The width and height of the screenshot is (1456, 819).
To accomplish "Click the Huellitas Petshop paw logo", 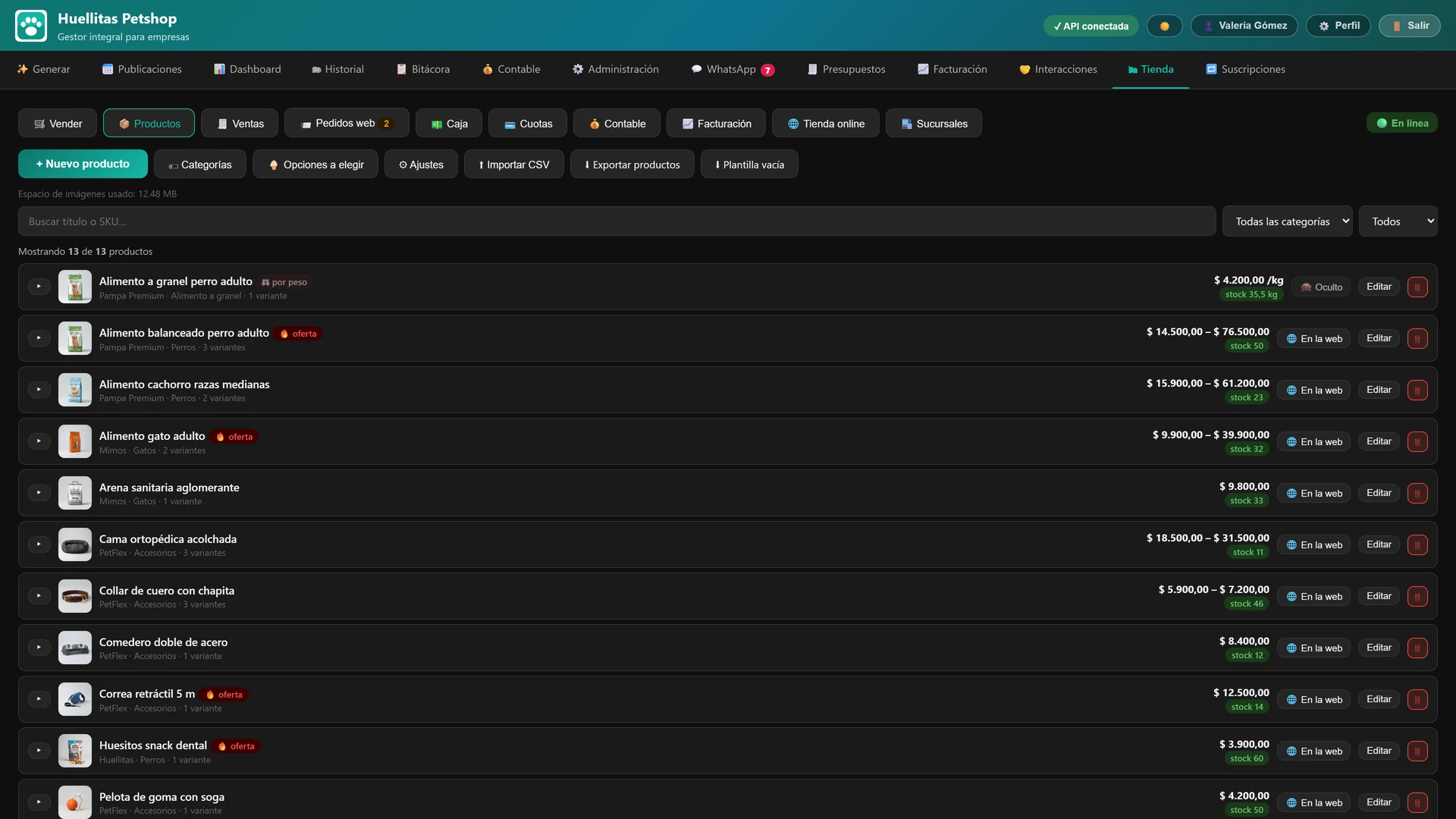I will (x=31, y=26).
